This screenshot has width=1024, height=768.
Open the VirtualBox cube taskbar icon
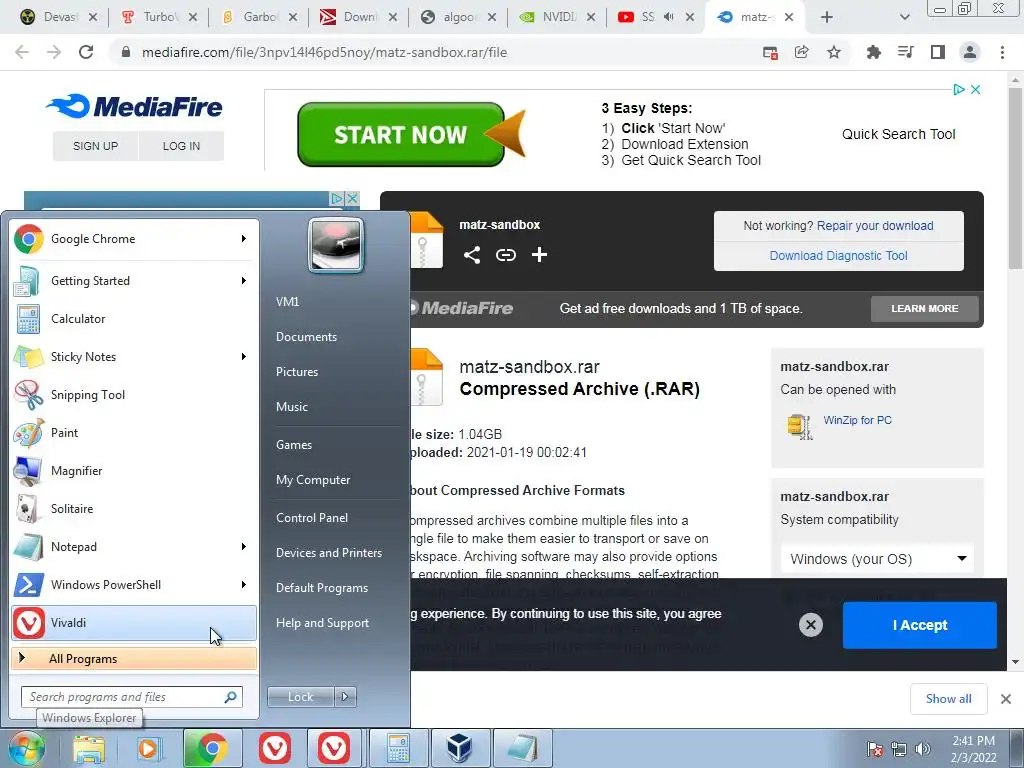[459, 748]
